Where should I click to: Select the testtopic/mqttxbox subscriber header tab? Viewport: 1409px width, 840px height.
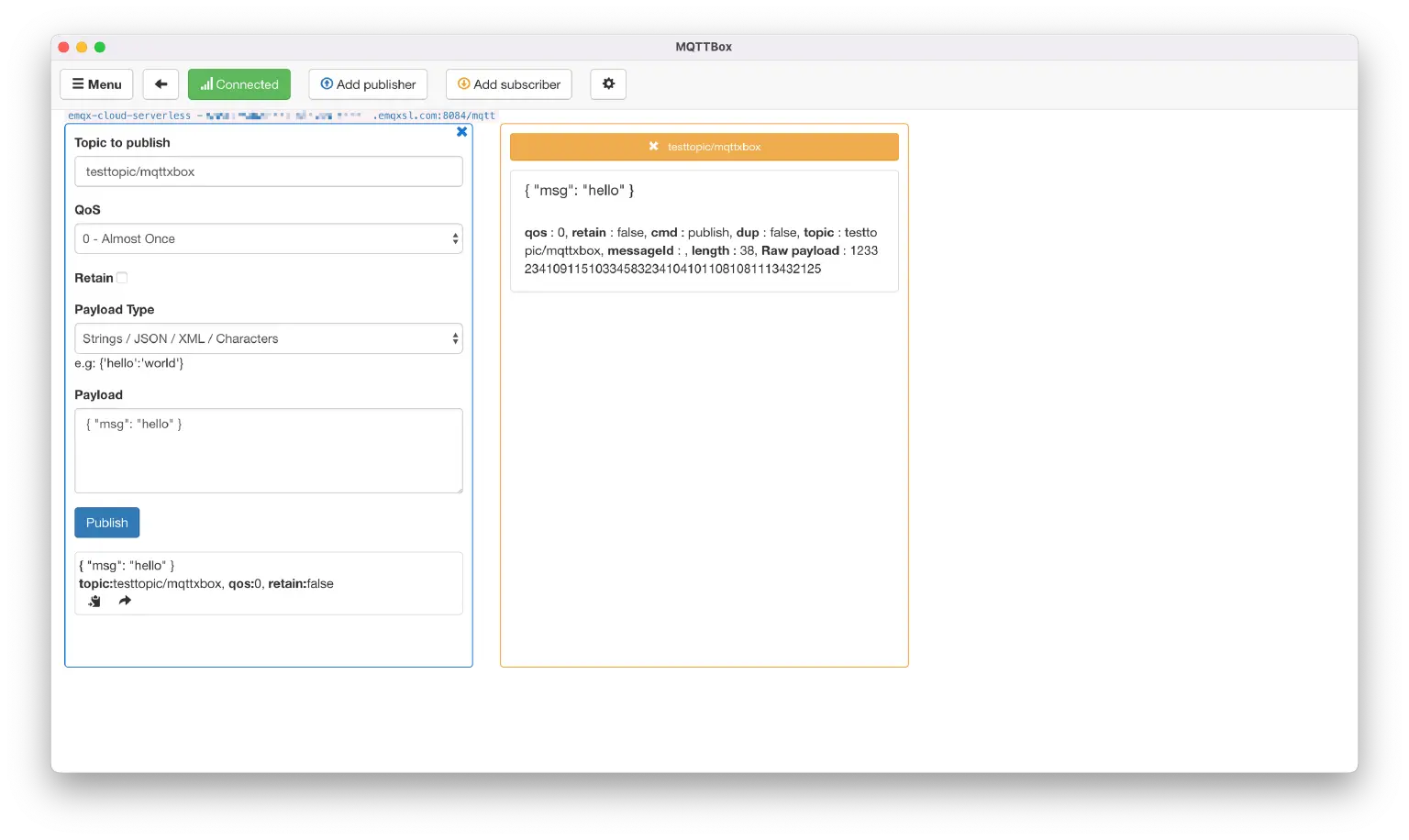pos(704,146)
